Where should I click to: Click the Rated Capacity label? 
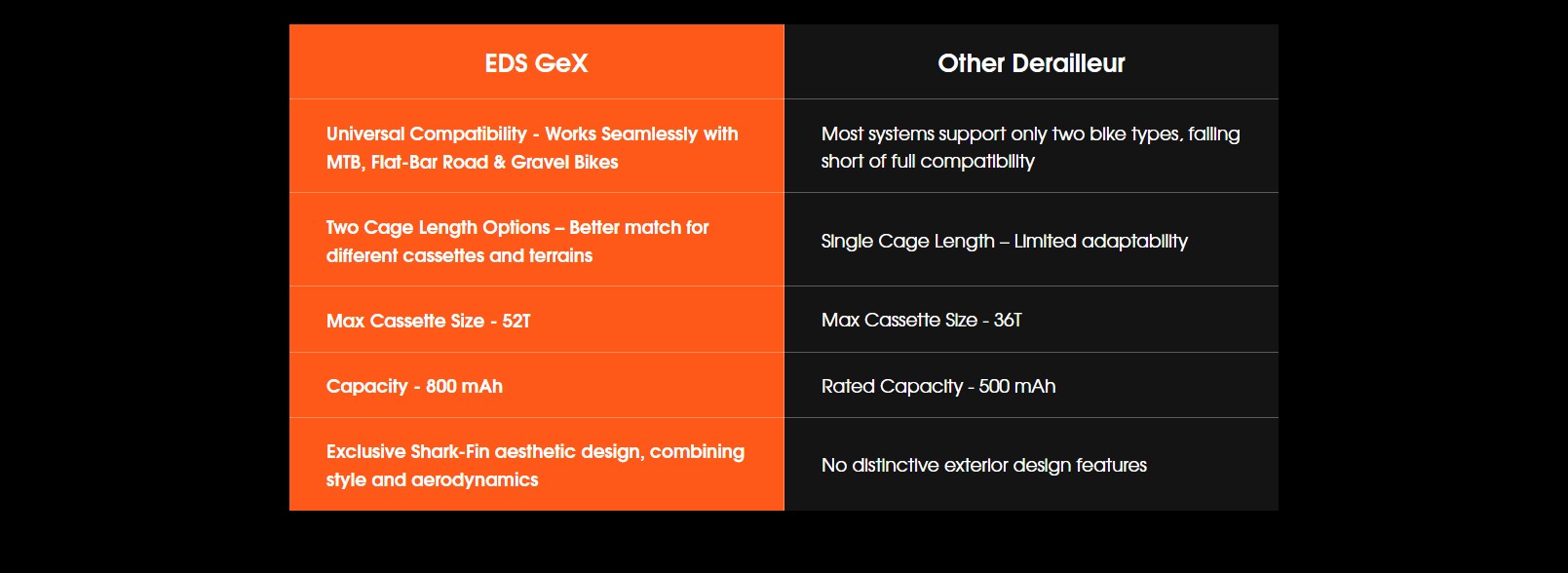892,386
